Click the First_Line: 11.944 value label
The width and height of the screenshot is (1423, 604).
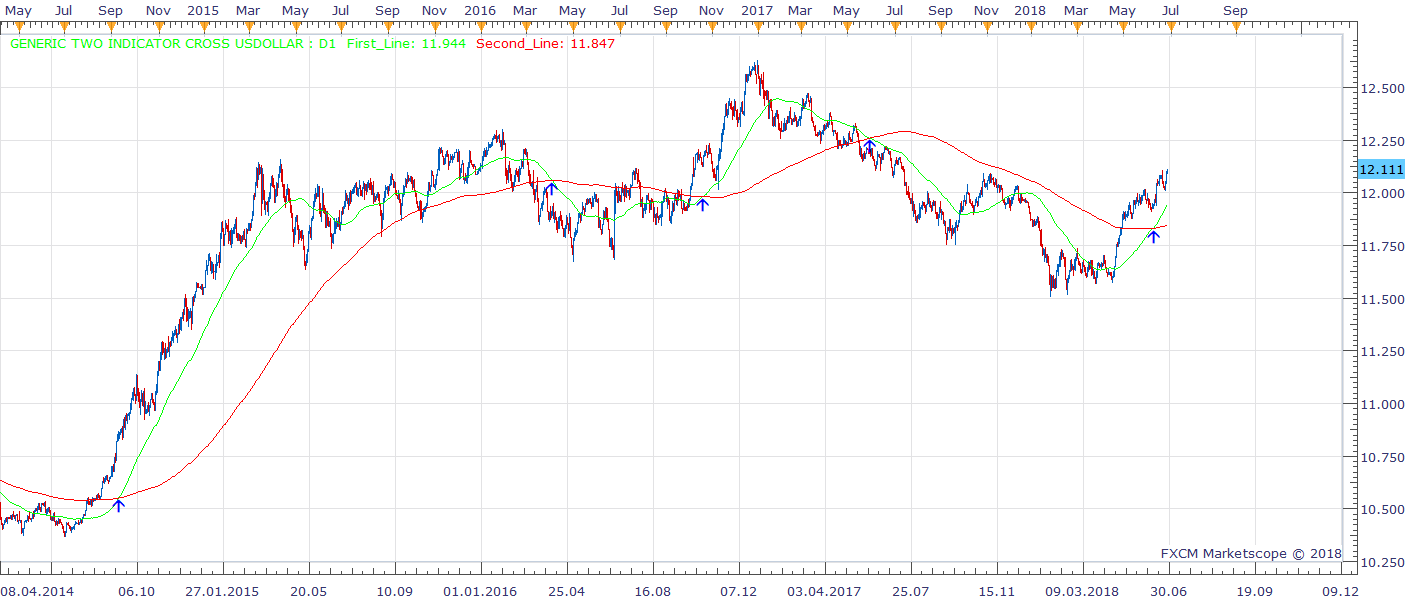(x=406, y=44)
